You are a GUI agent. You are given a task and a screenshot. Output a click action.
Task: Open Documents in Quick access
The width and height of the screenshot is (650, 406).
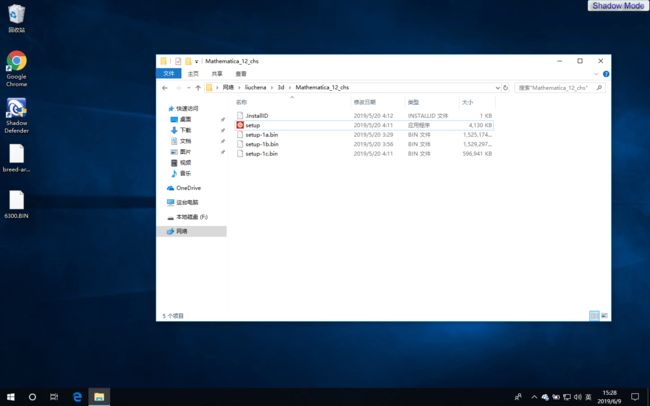(x=181, y=141)
